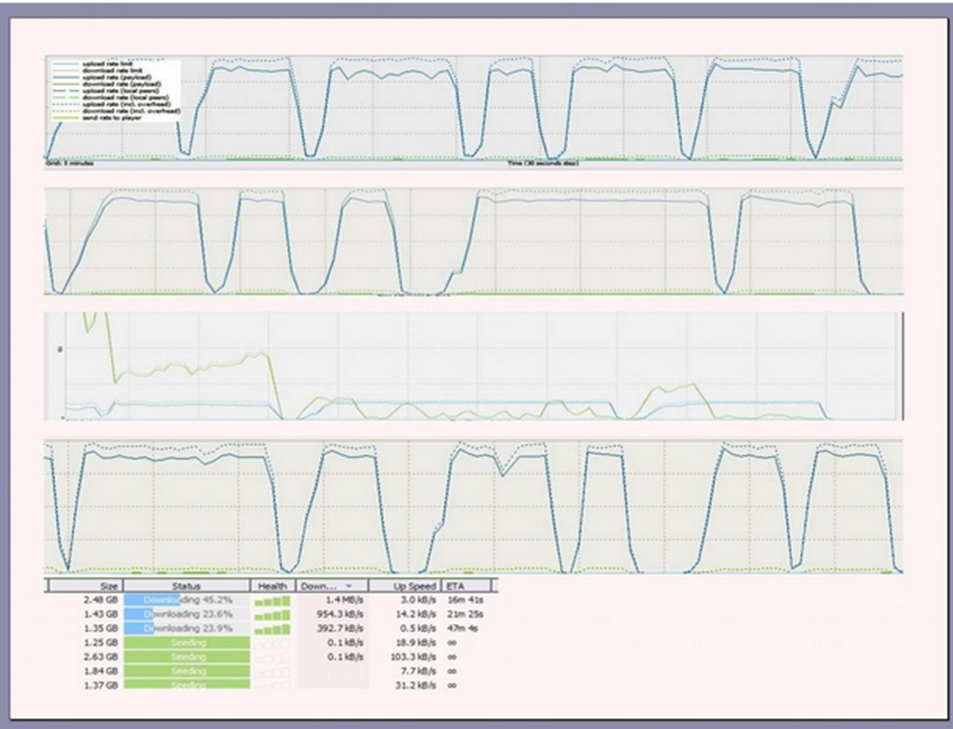Sort list by Up Speed column header

click(x=404, y=586)
